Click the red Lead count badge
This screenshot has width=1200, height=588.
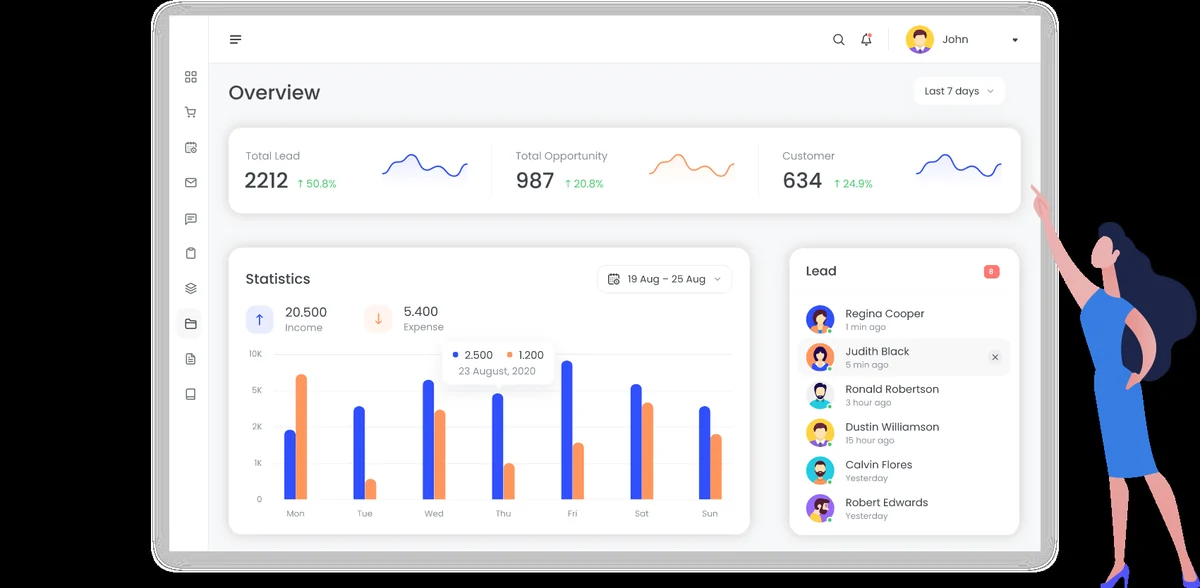pos(992,272)
